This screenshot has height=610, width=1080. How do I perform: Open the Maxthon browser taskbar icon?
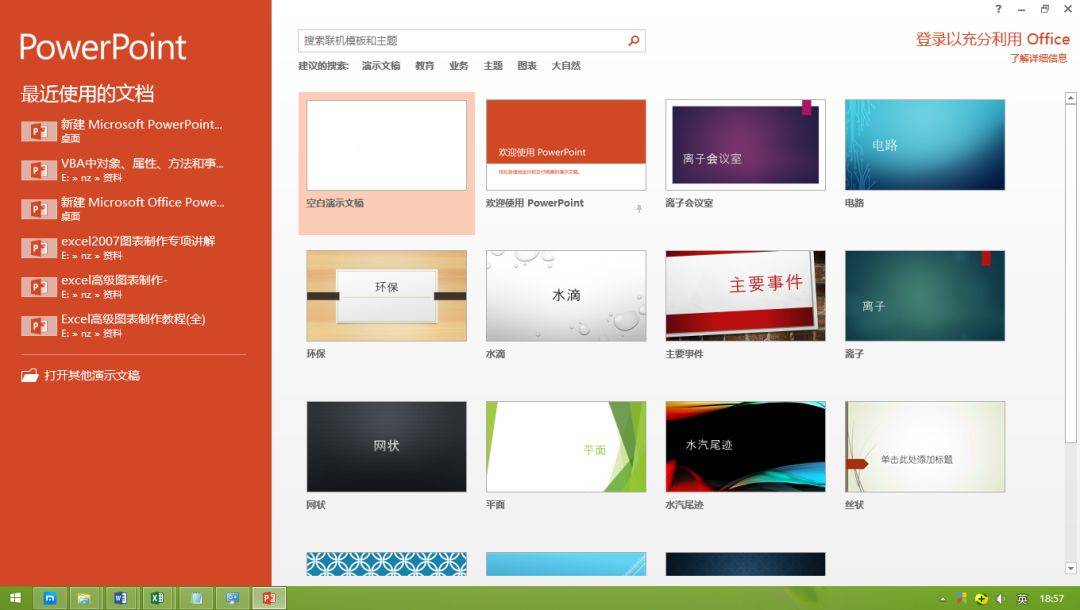point(50,598)
